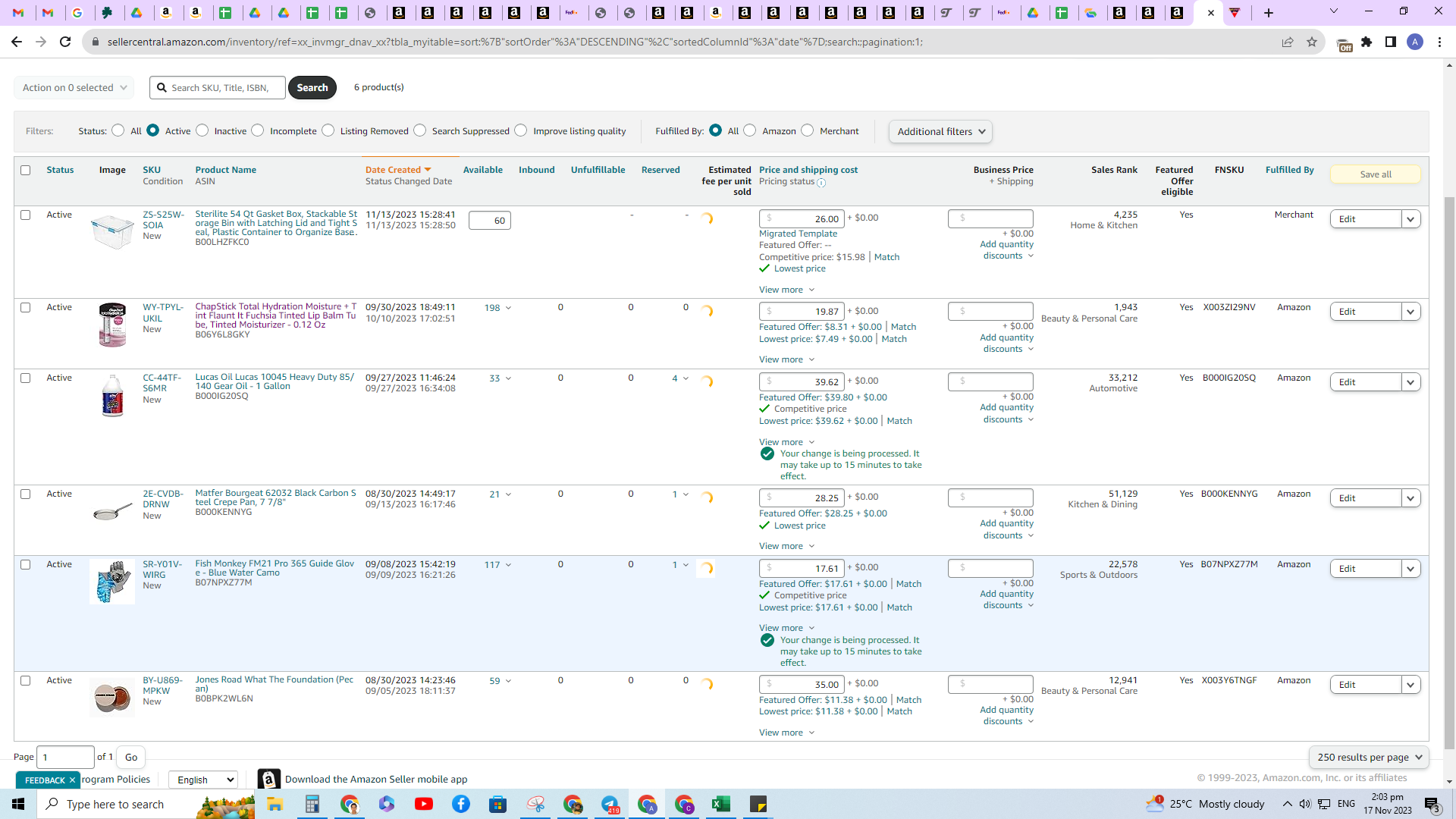Sort by the Available column header

[483, 170]
